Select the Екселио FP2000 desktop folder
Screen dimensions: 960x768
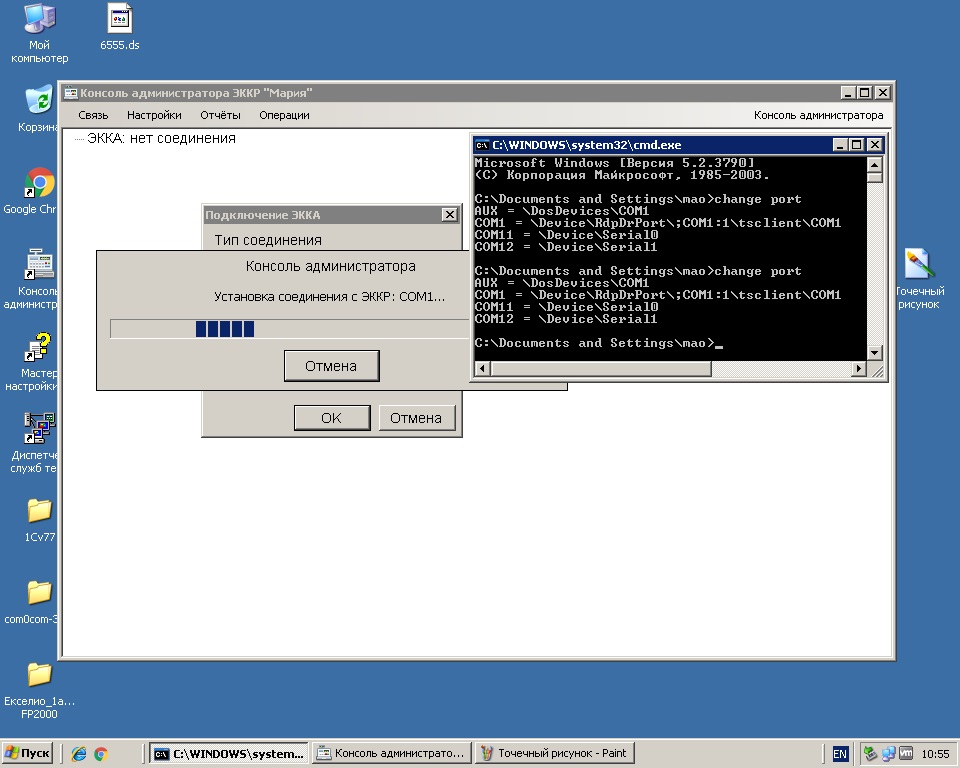coord(39,674)
